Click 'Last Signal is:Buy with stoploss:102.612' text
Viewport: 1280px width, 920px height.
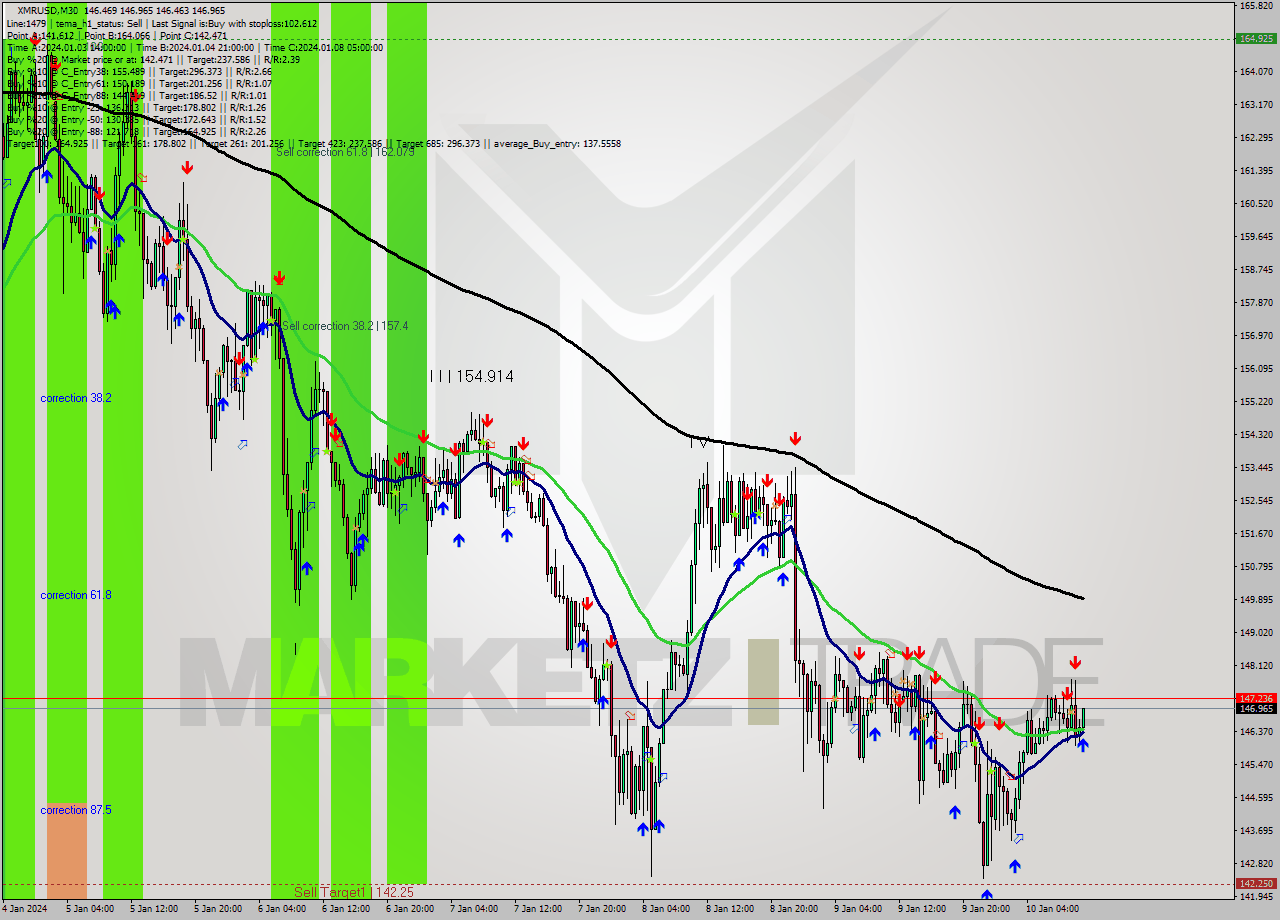pos(234,23)
